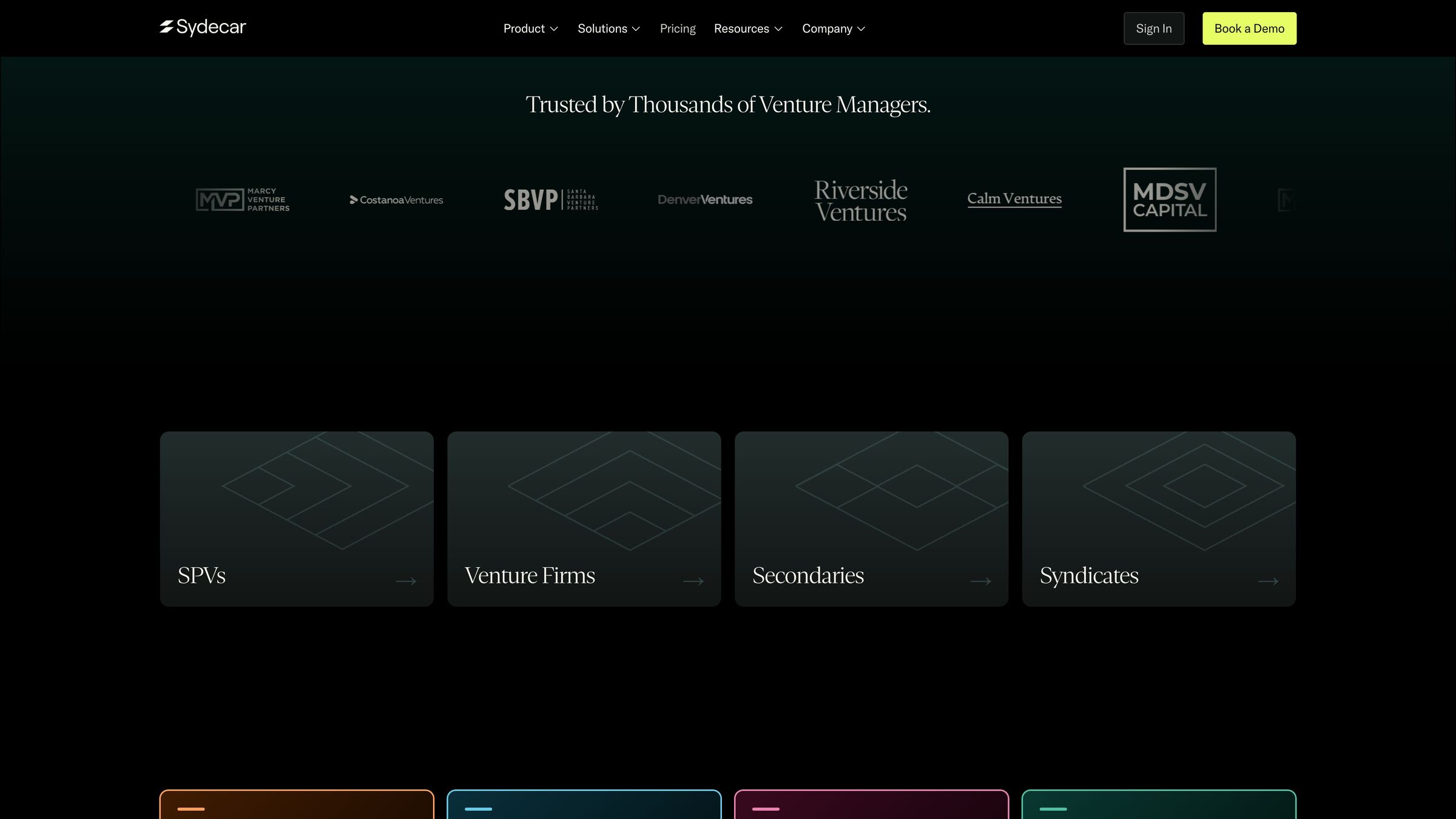Viewport: 1456px width, 819px height.
Task: Go to the Pricing page
Action: click(678, 29)
